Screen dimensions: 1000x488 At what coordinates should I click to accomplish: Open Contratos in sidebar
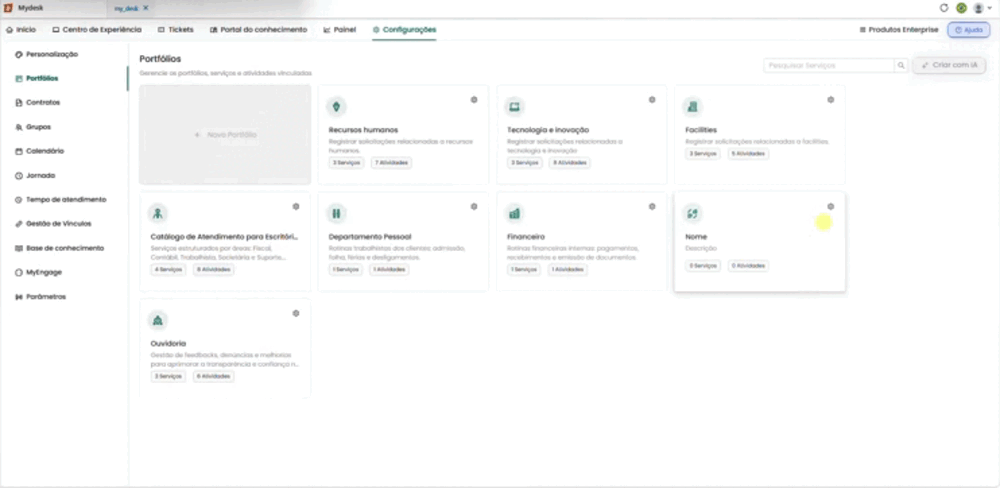(37, 103)
